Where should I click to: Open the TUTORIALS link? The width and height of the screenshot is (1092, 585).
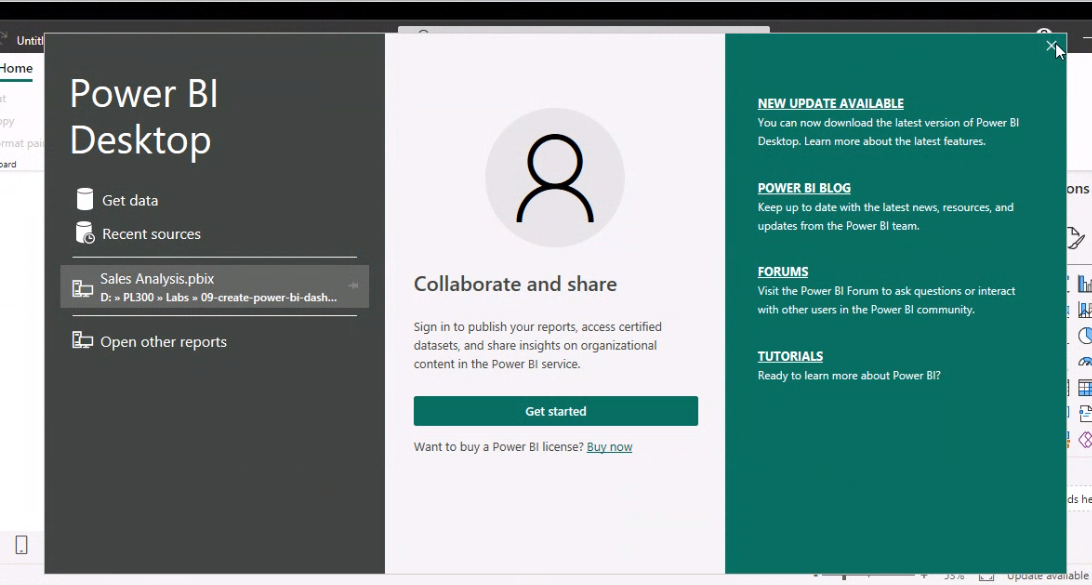coord(790,357)
